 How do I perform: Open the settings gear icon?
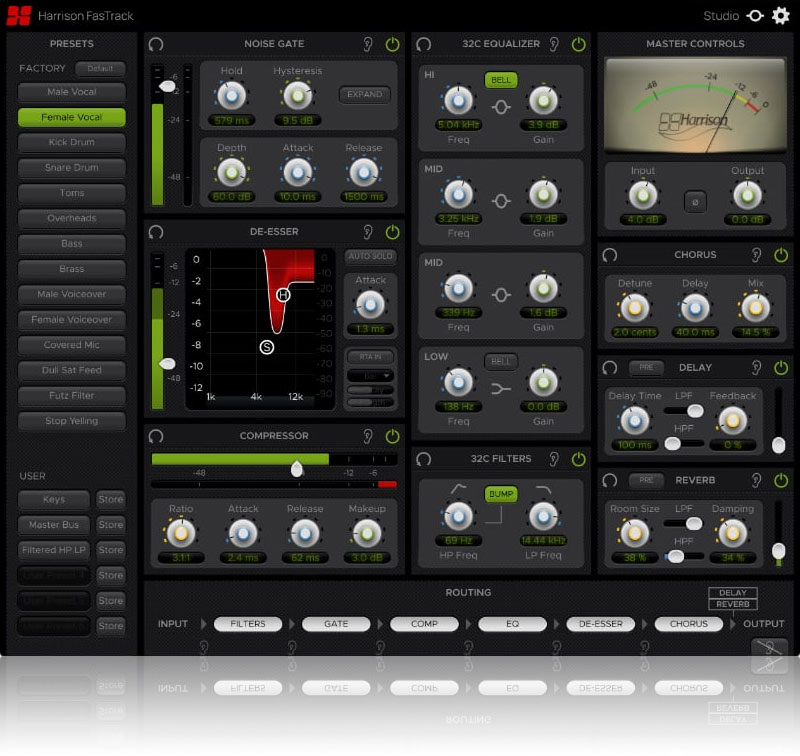(781, 16)
